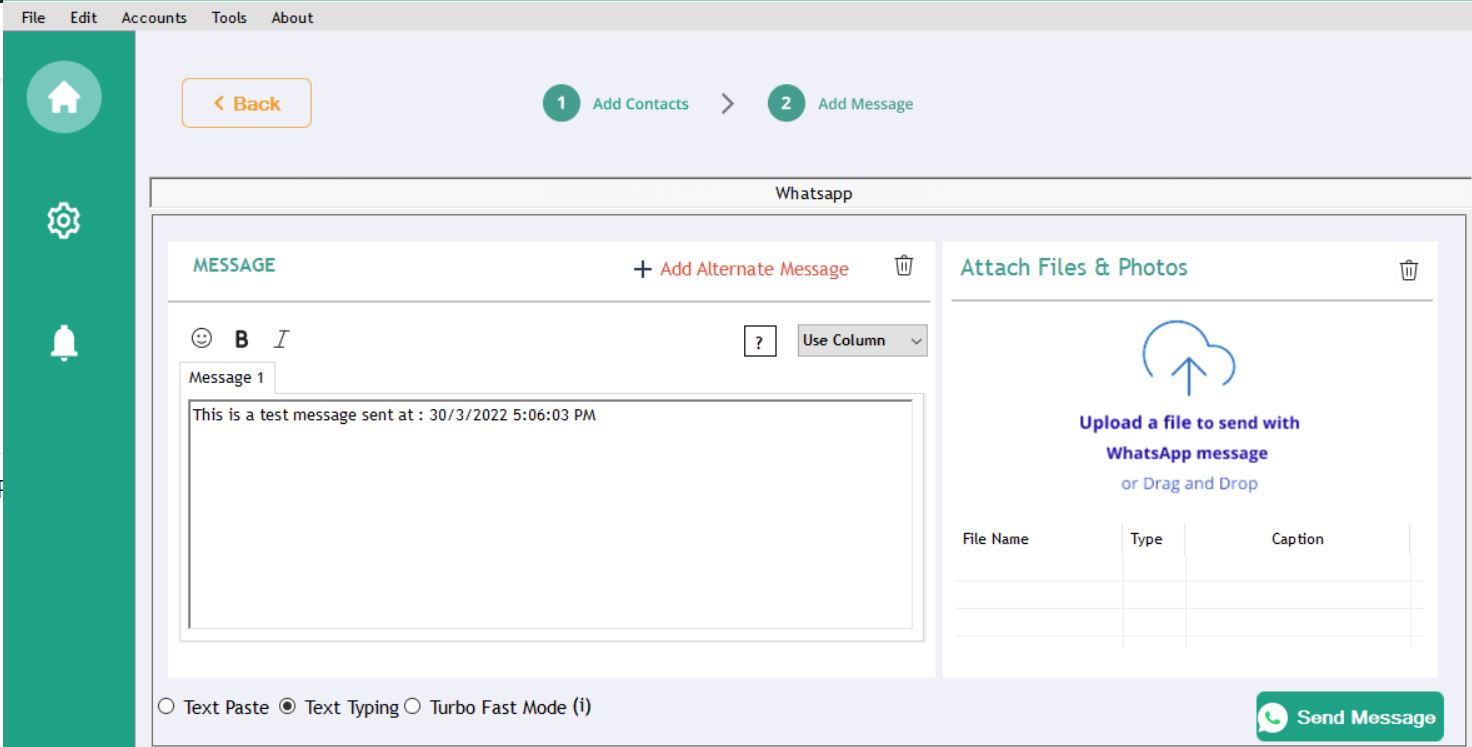Viewport: 1472px width, 747px height.
Task: Open the settings gear in sidebar
Action: pos(64,220)
